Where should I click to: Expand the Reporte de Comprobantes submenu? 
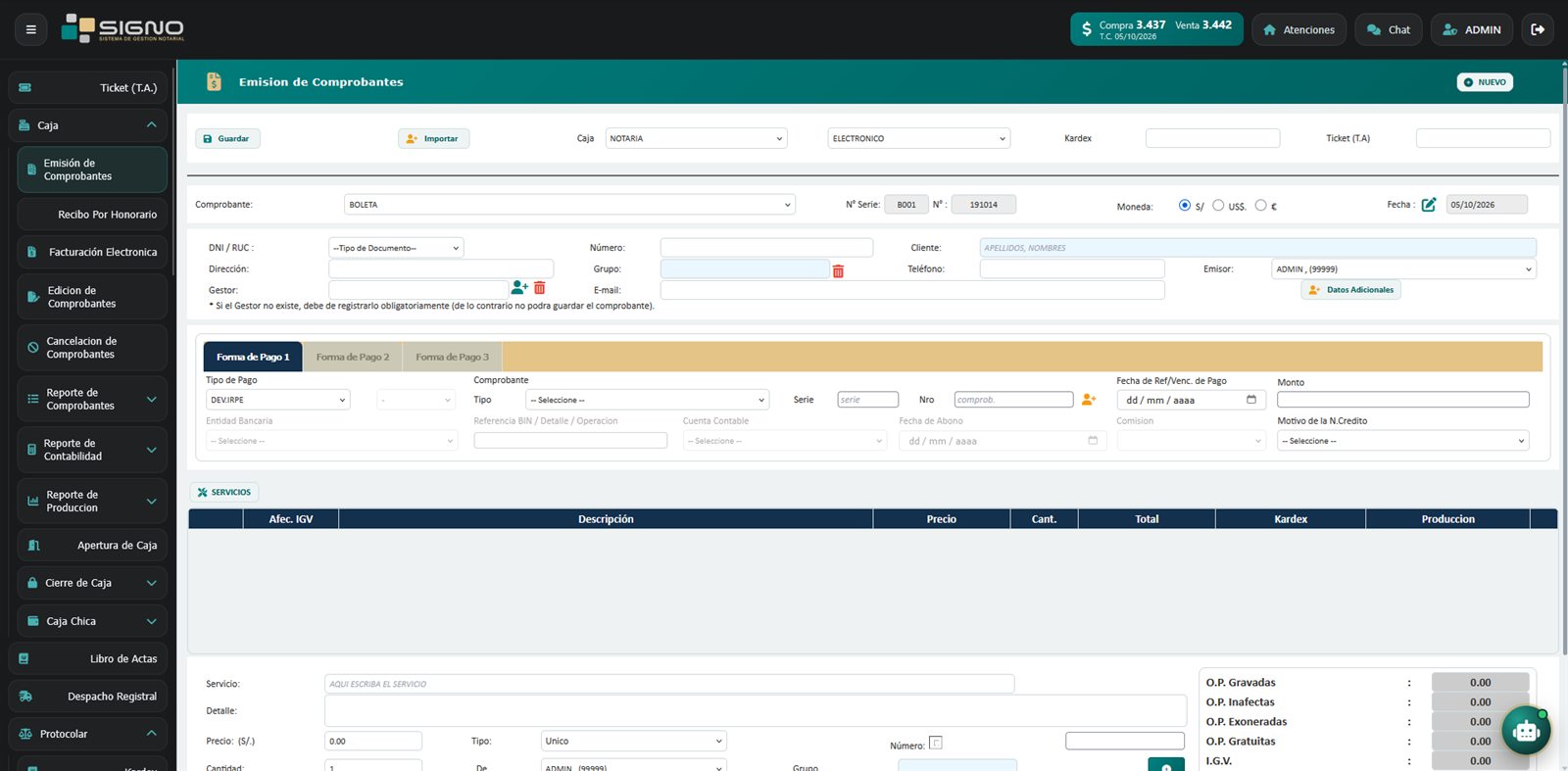coord(92,399)
